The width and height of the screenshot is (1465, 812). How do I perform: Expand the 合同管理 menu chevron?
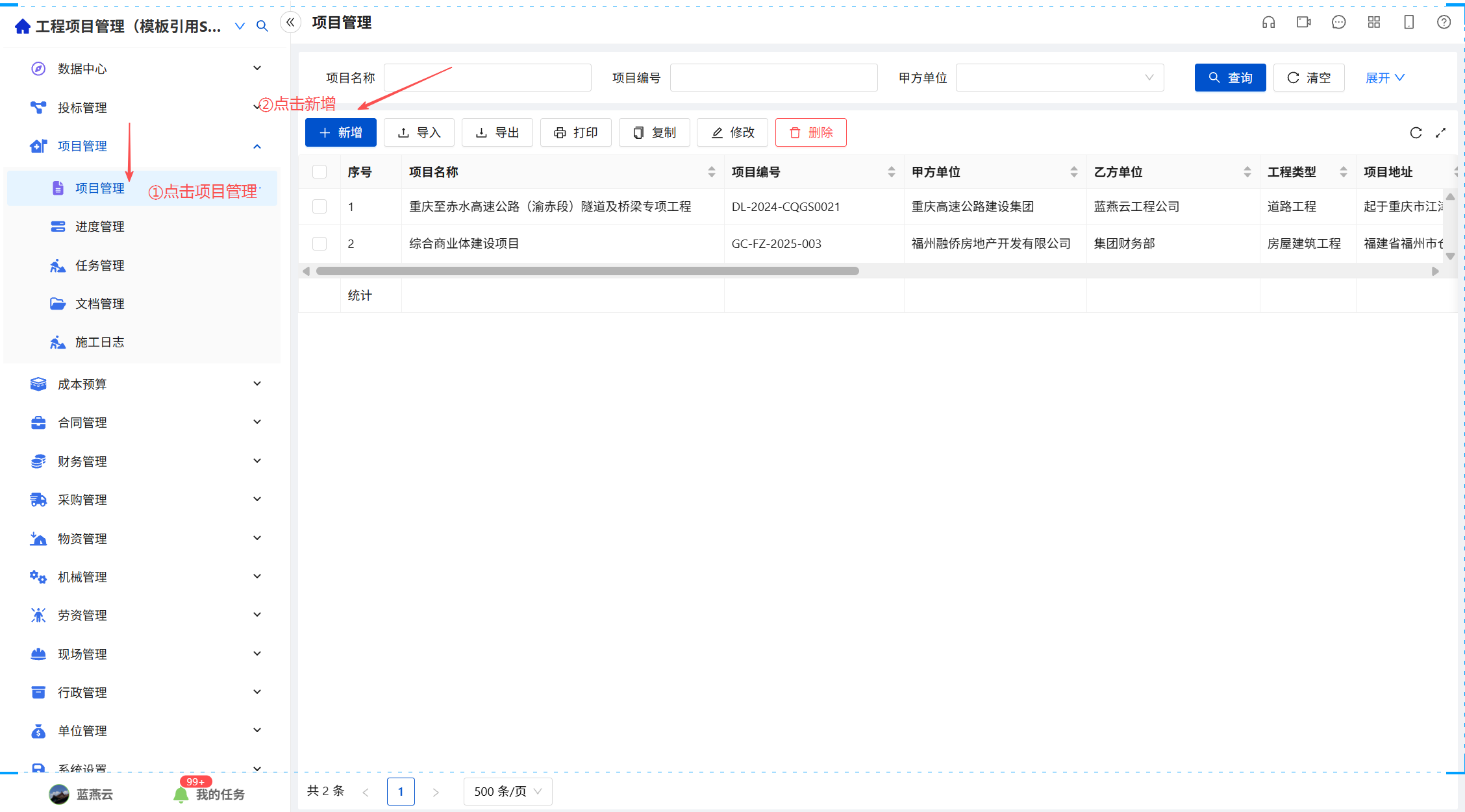pos(257,422)
